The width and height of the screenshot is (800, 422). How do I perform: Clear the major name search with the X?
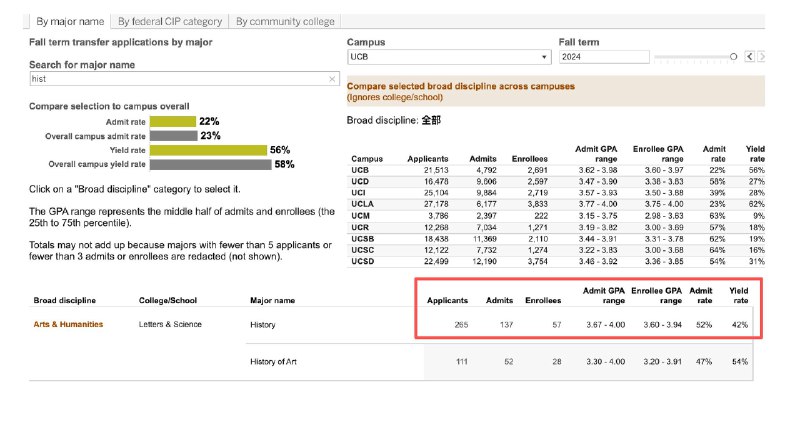pyautogui.click(x=332, y=79)
